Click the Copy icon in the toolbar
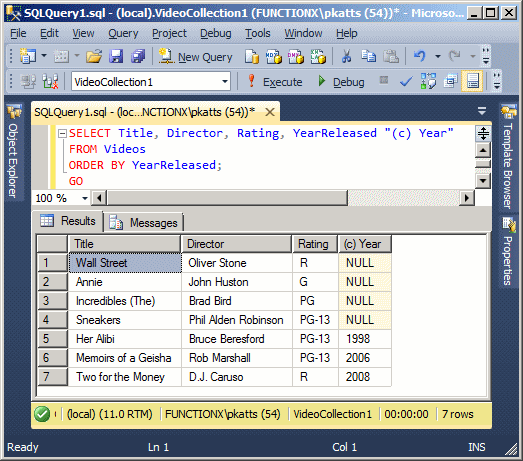This screenshot has height=461, width=523. (x=369, y=56)
